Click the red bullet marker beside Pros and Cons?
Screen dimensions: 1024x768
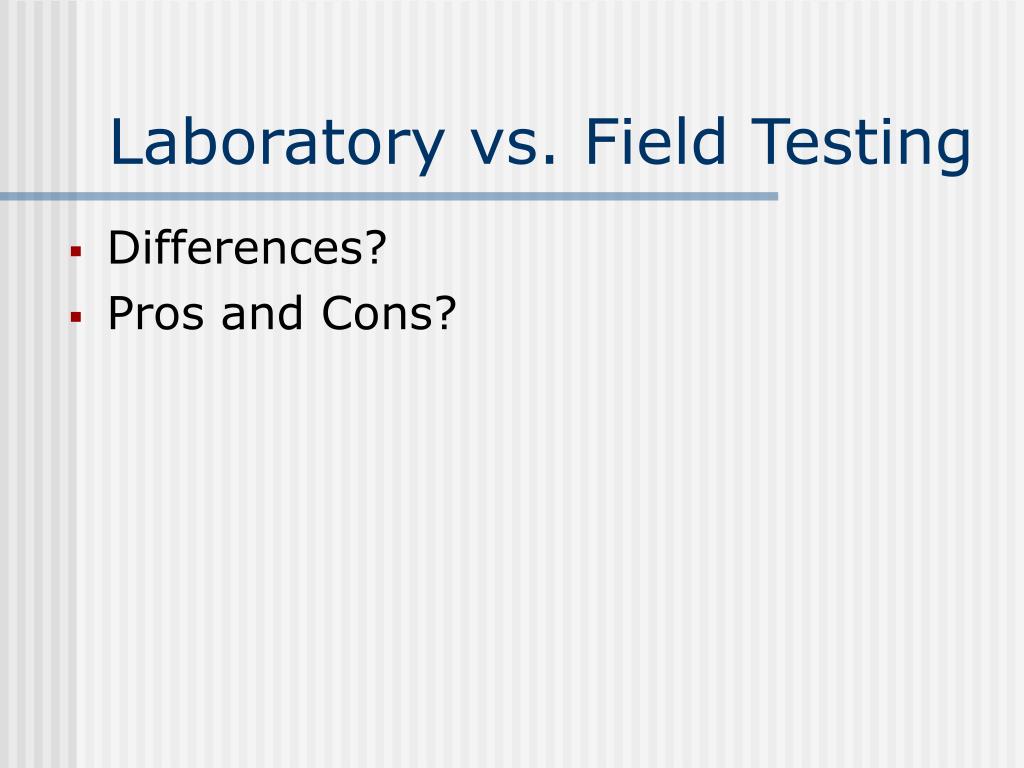pyautogui.click(x=76, y=317)
